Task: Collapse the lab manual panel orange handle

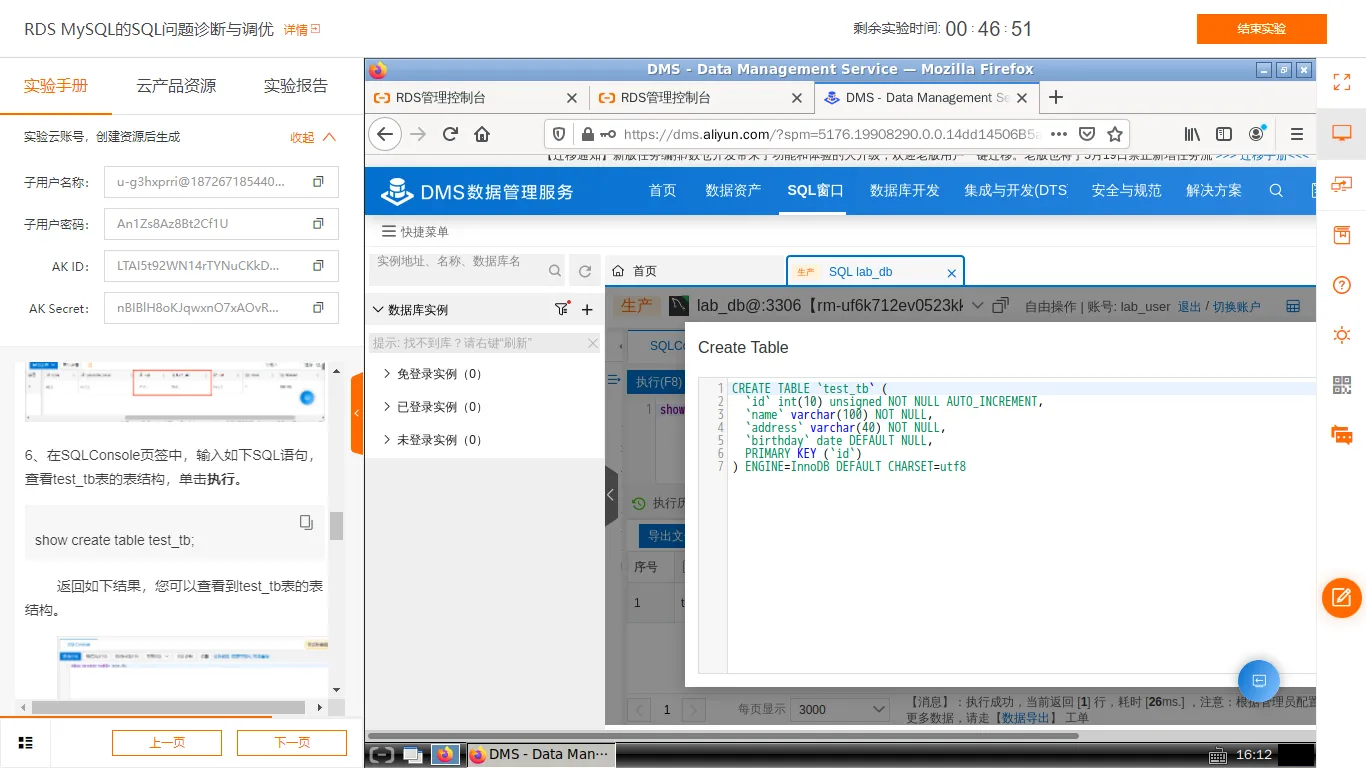Action: coord(357,413)
